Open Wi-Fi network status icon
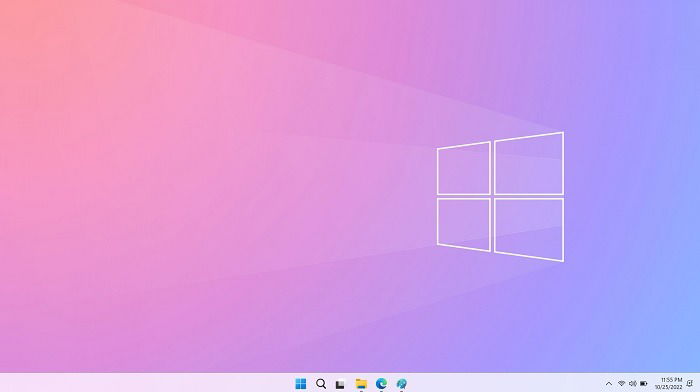 click(621, 384)
